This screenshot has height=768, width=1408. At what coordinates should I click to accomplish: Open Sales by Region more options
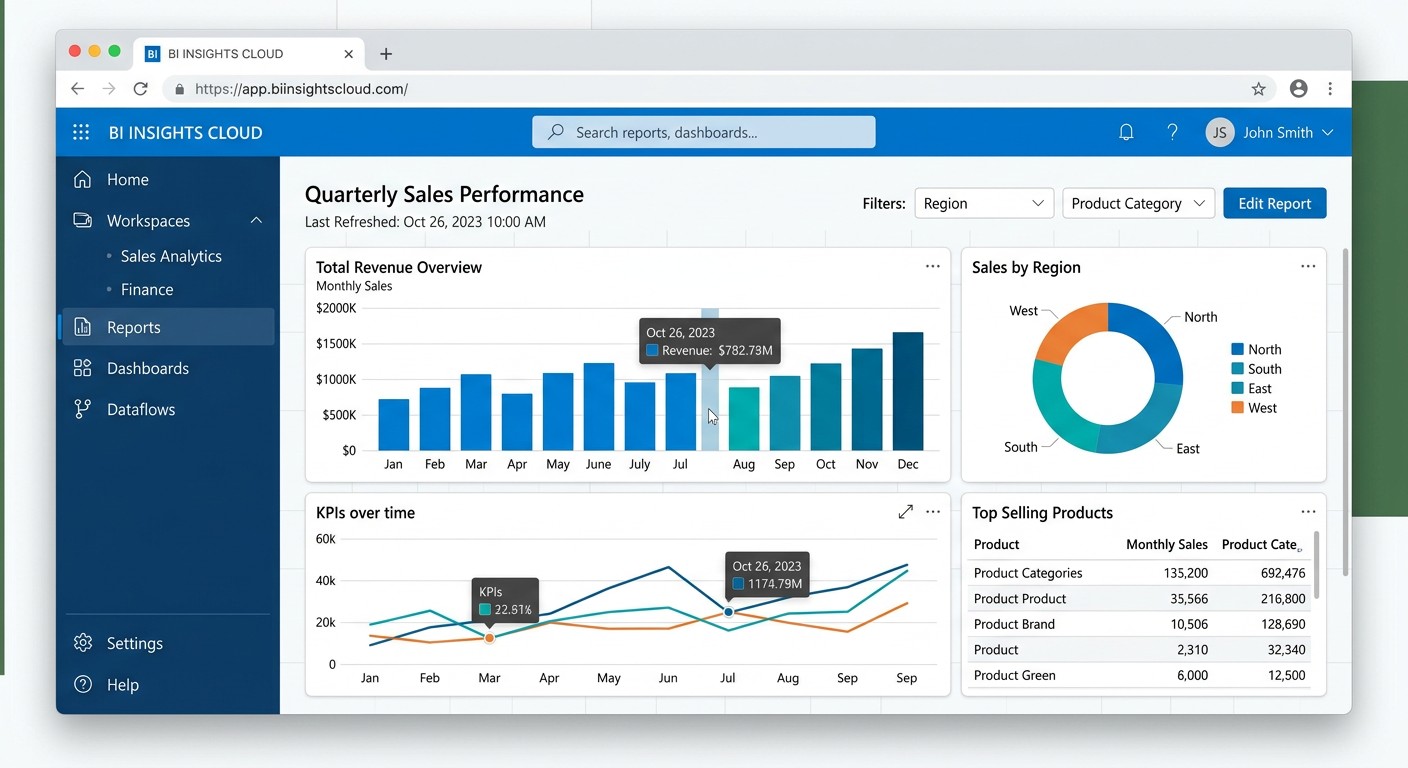(x=1308, y=266)
